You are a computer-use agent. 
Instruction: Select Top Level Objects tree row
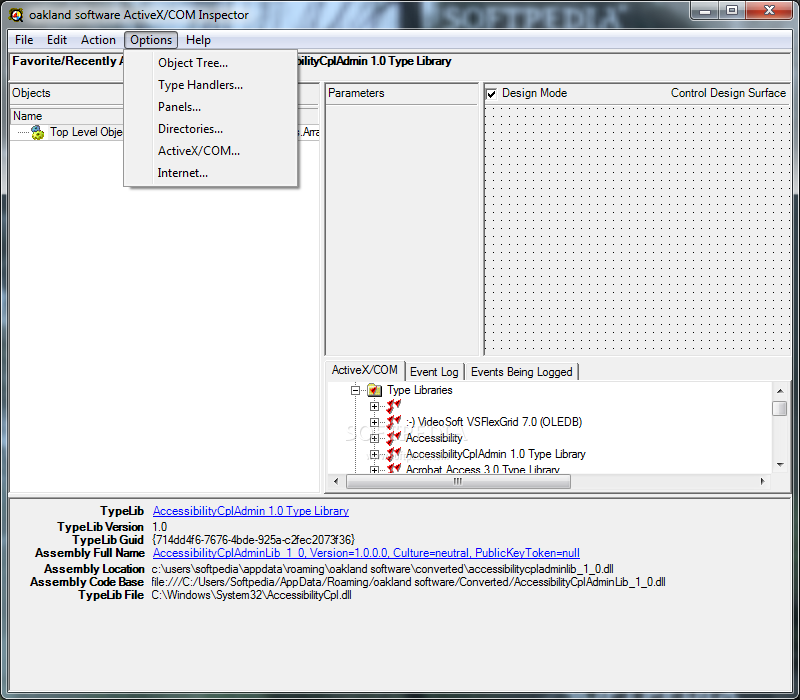86,132
